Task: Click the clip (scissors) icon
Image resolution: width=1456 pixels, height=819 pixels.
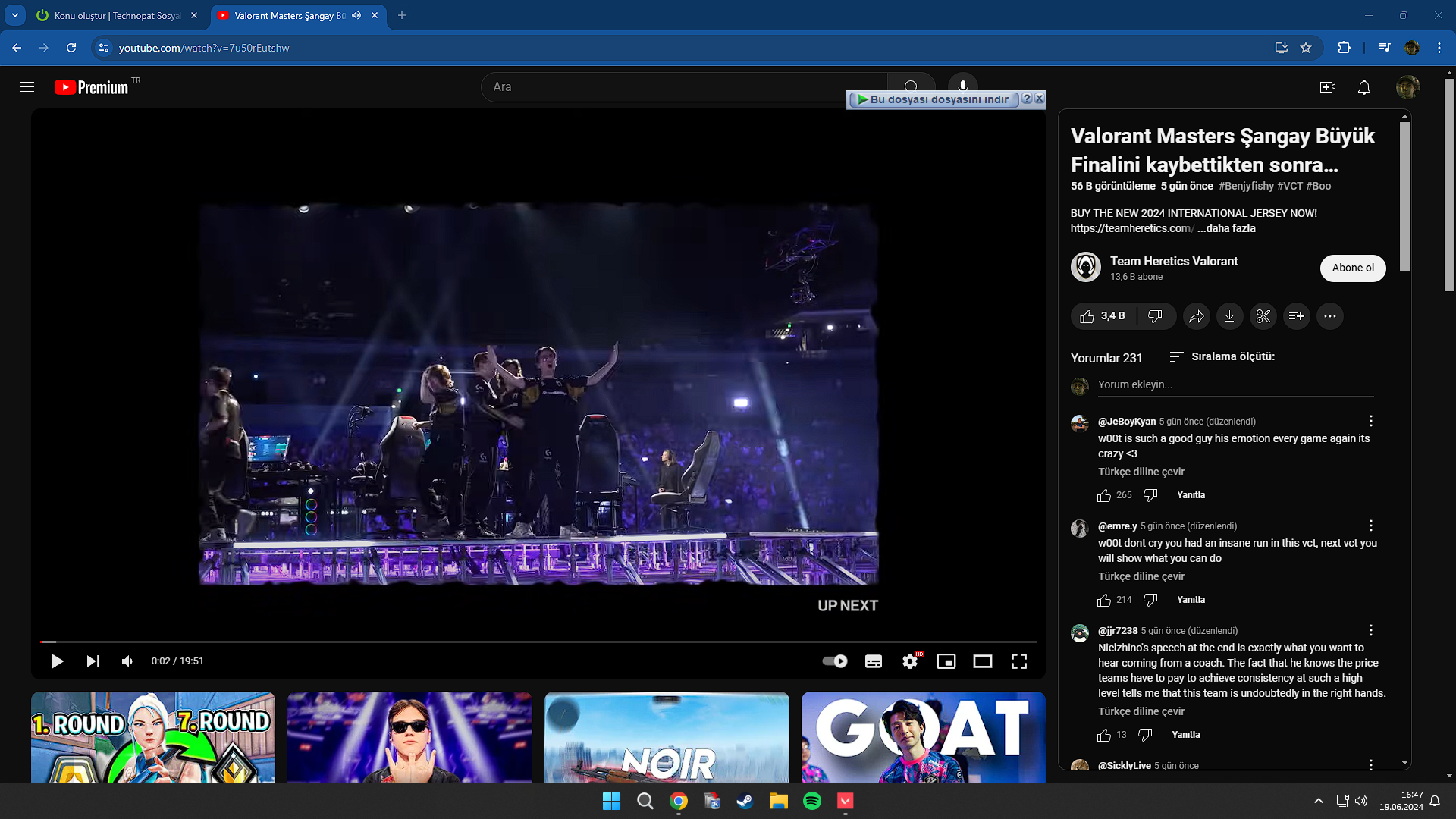Action: [x=1263, y=316]
